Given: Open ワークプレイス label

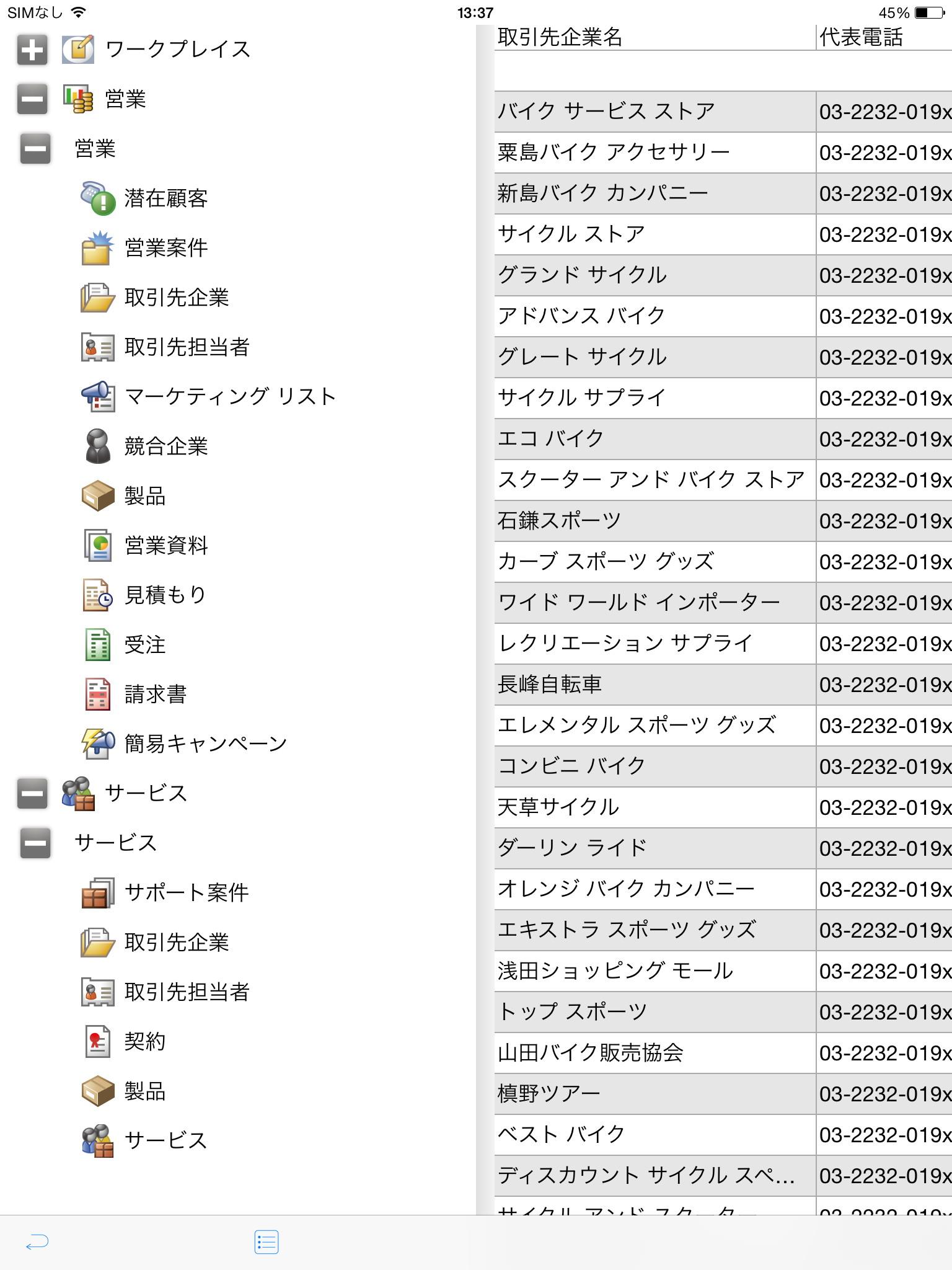Looking at the screenshot, I should pyautogui.click(x=178, y=50).
